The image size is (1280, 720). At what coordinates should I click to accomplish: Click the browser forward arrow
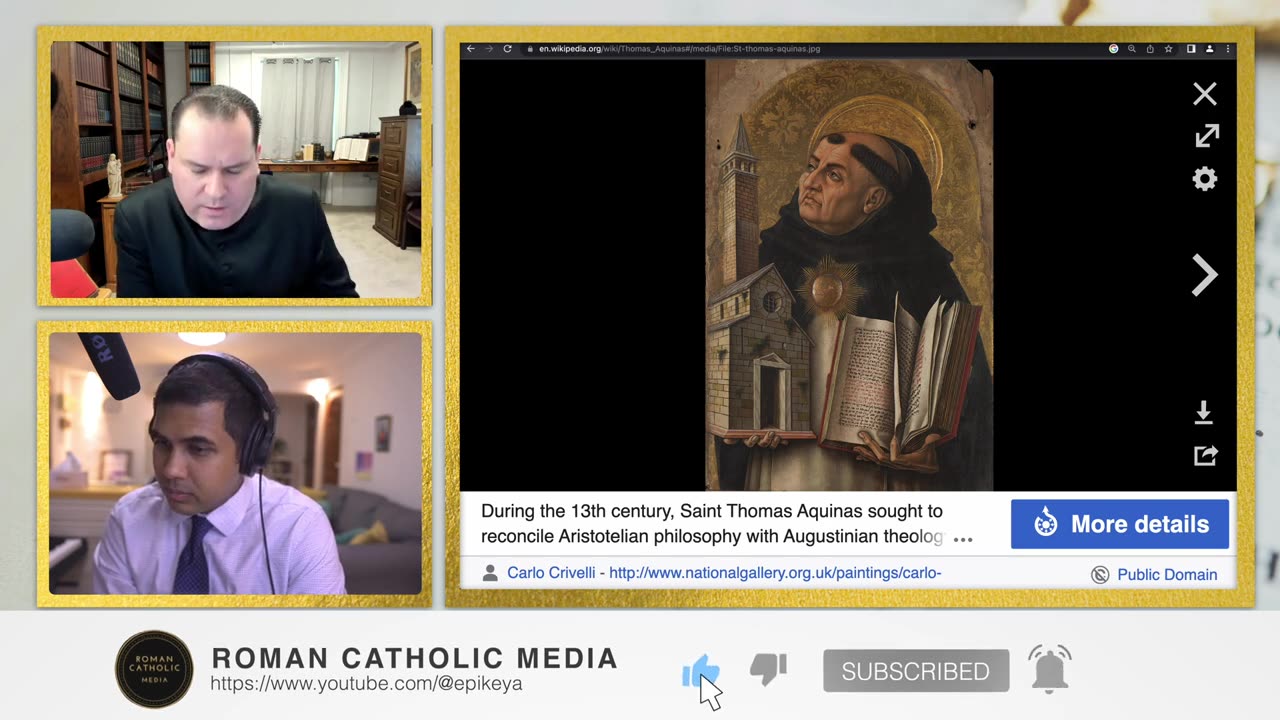pos(489,49)
